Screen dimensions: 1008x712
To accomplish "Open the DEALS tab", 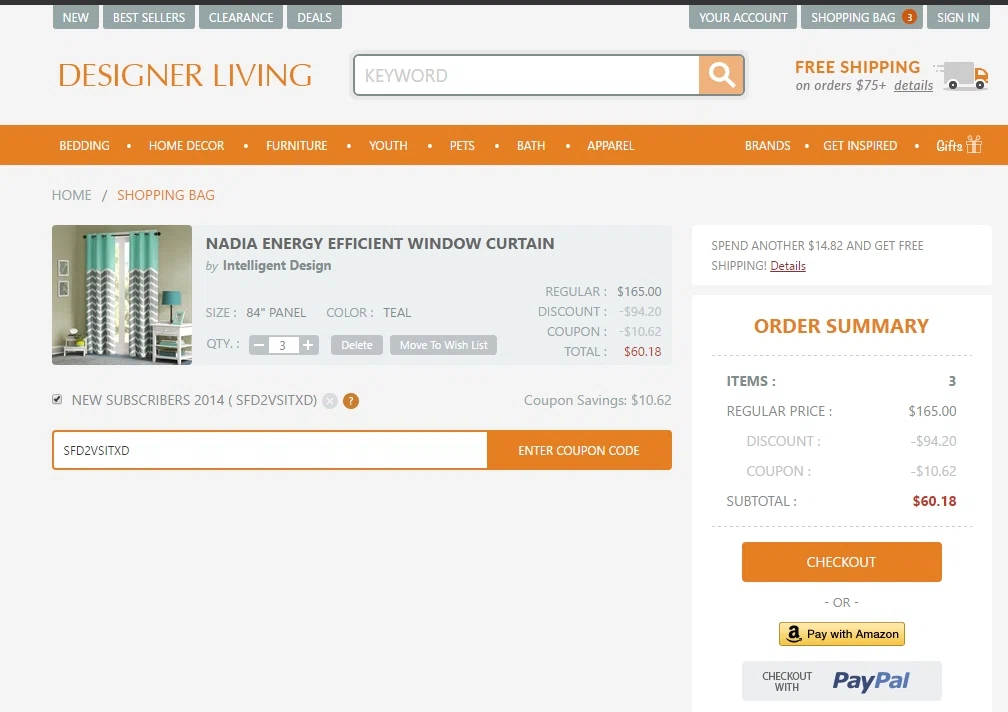I will click(x=314, y=17).
